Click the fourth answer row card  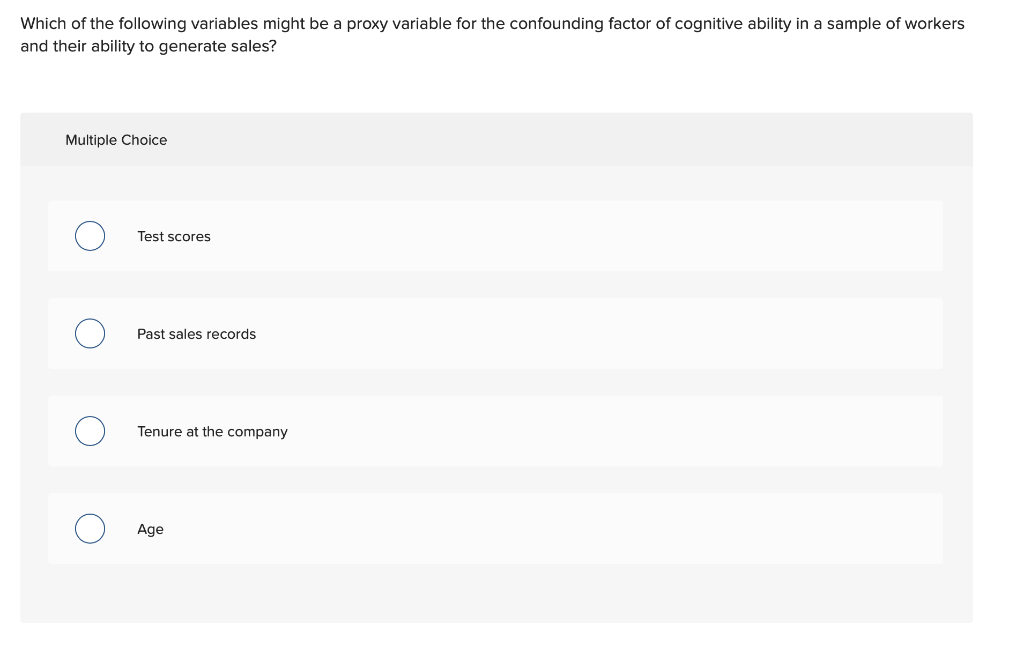click(x=495, y=528)
